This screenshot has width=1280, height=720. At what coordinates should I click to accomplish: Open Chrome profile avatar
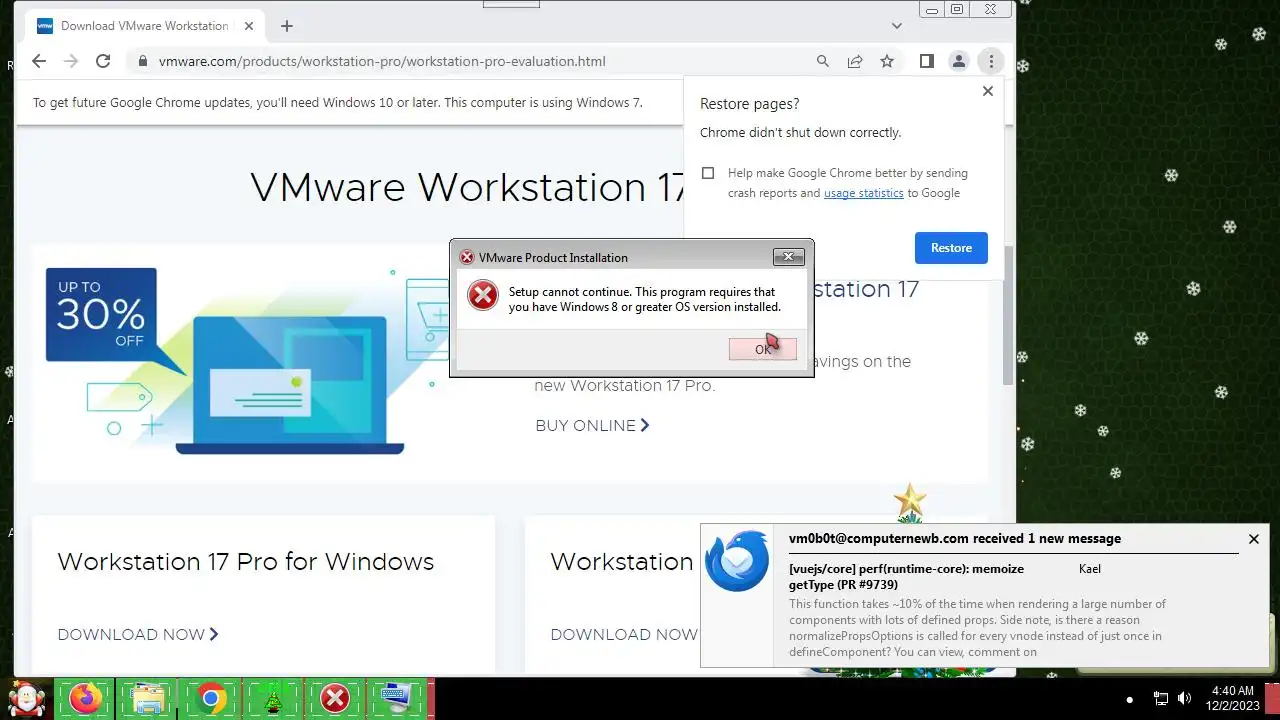[x=958, y=61]
